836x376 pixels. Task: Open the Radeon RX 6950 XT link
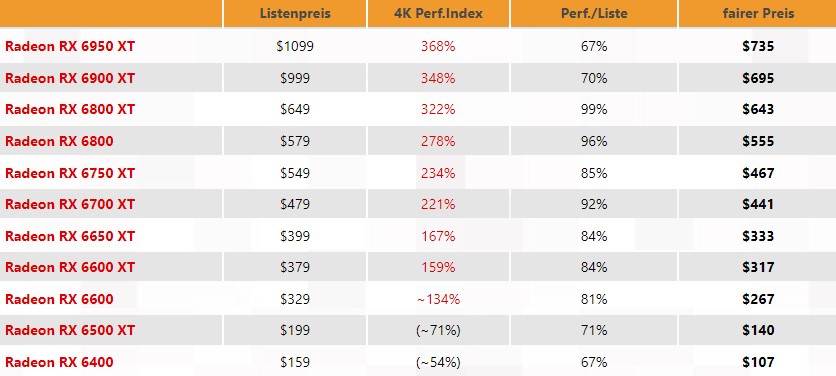click(70, 46)
